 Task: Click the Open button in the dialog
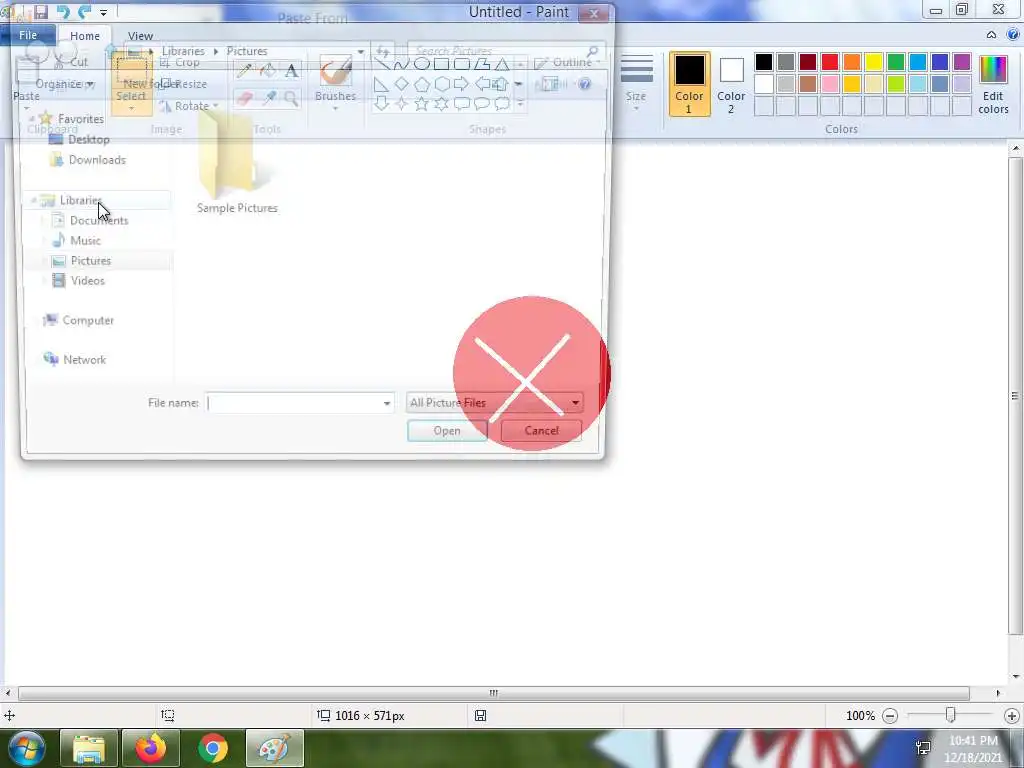[447, 431]
